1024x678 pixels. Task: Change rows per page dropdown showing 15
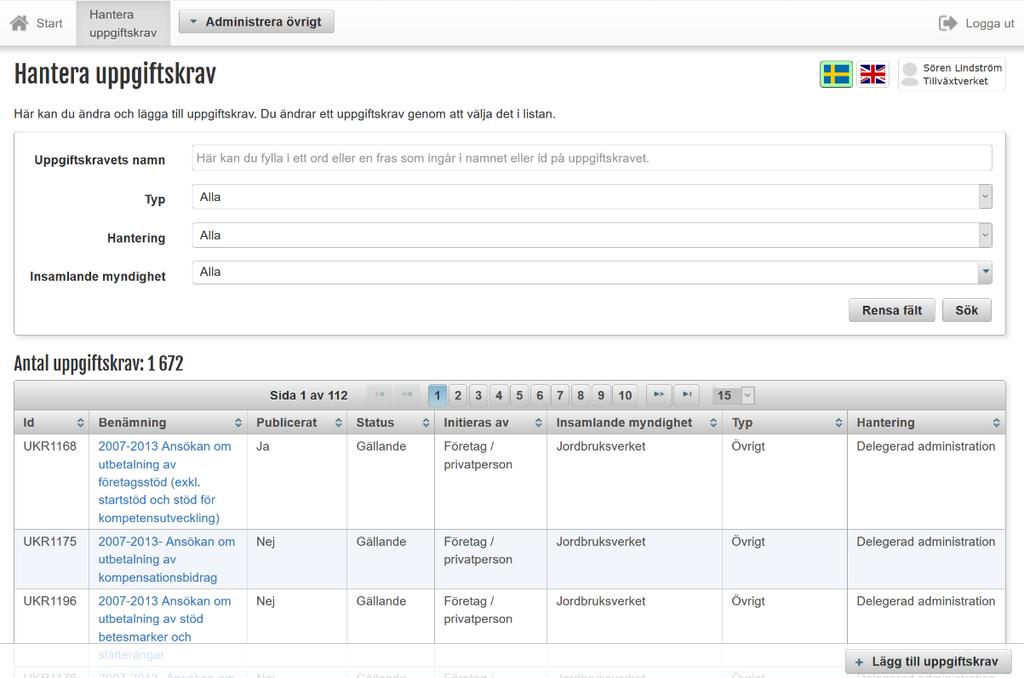(x=733, y=395)
